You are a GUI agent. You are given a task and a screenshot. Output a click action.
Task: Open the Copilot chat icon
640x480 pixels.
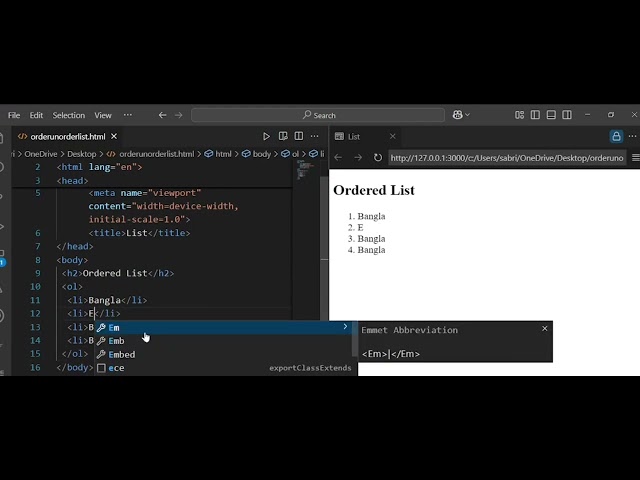[x=457, y=115]
